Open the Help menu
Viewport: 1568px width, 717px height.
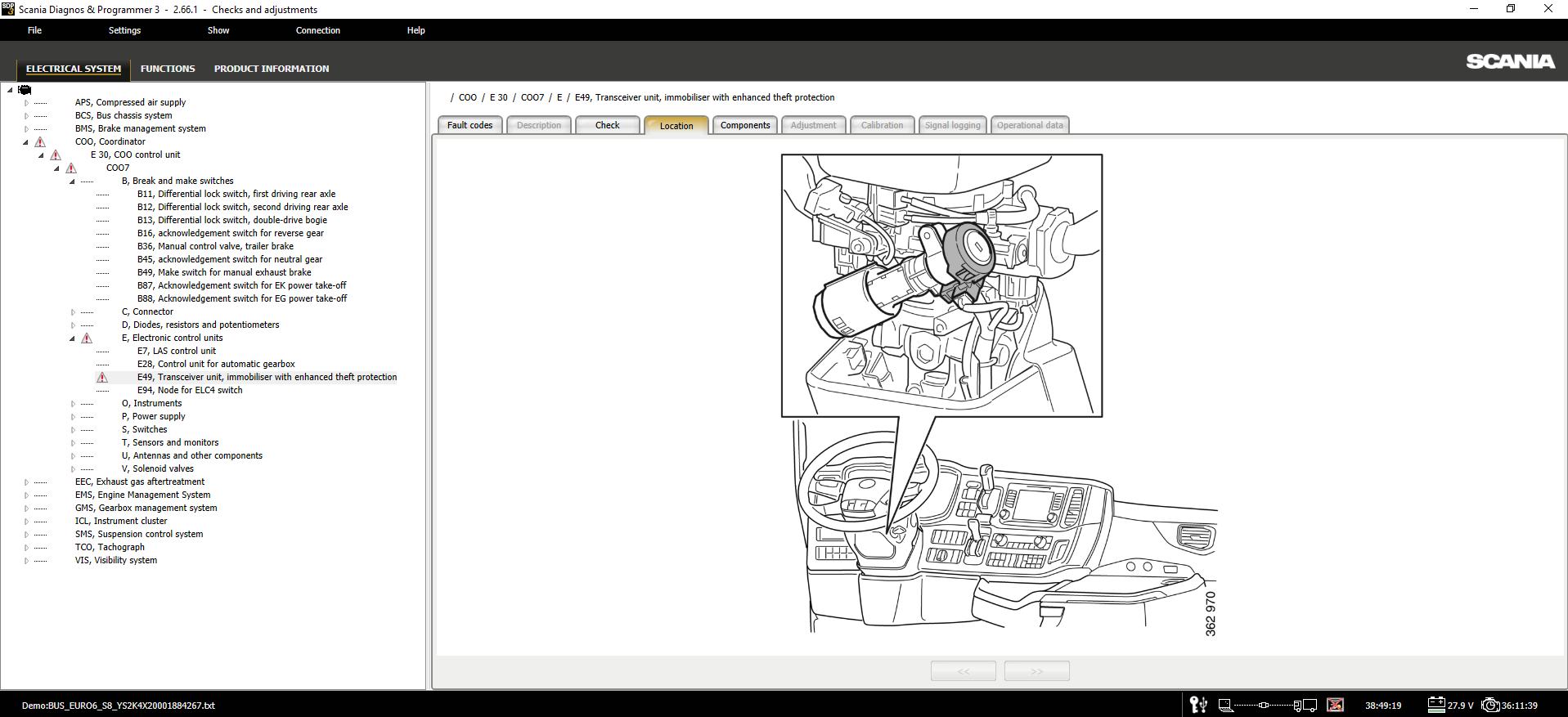coord(416,30)
